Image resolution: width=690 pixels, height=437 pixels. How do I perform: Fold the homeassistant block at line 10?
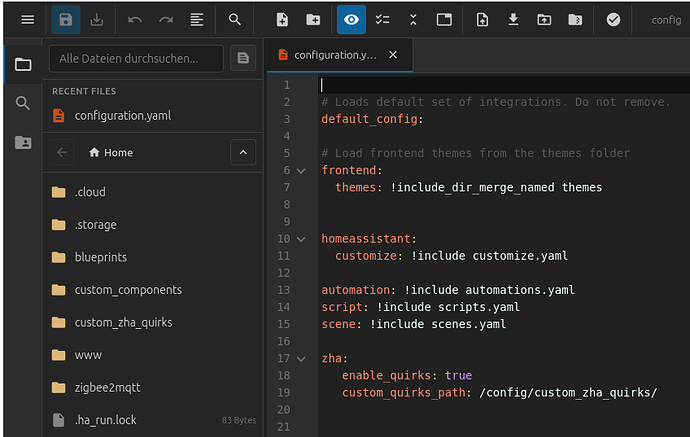pos(301,239)
